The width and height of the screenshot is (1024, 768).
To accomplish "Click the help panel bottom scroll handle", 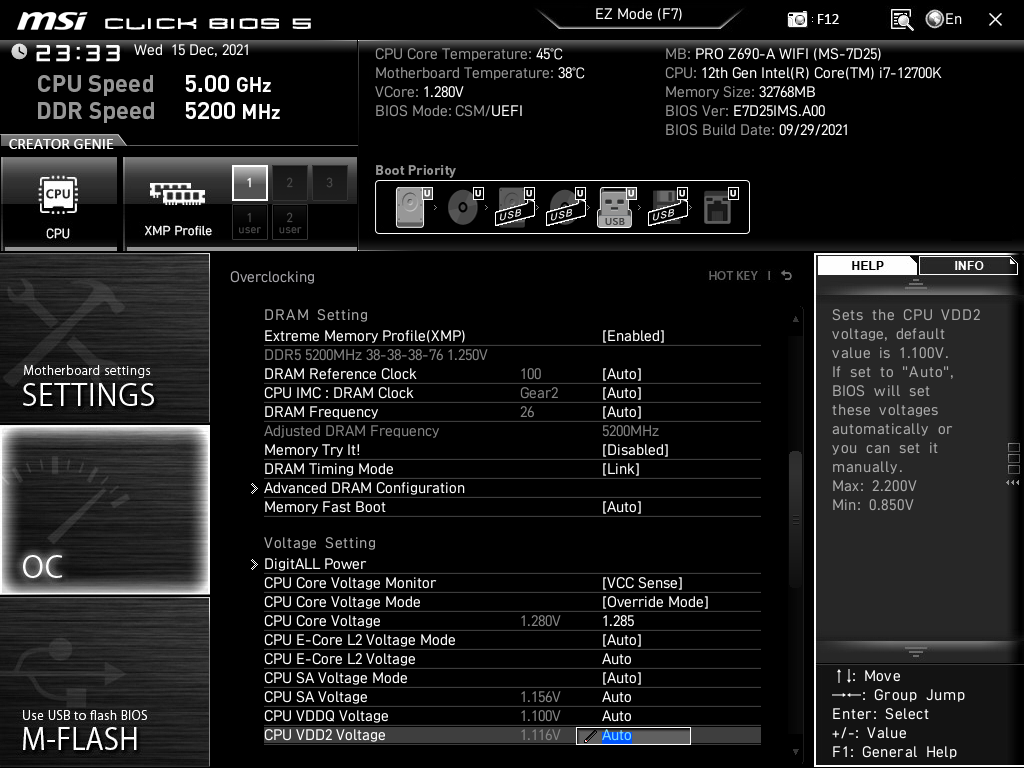I will click(916, 652).
